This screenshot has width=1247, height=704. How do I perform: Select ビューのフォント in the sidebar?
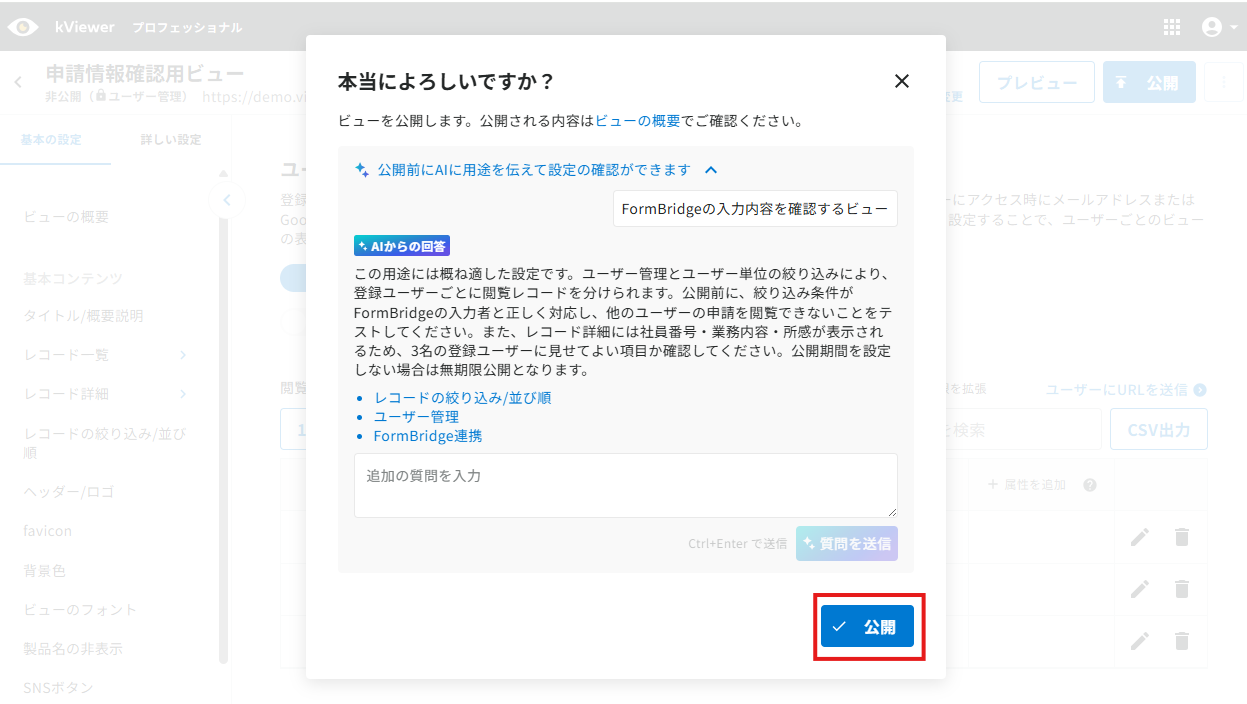[80, 609]
